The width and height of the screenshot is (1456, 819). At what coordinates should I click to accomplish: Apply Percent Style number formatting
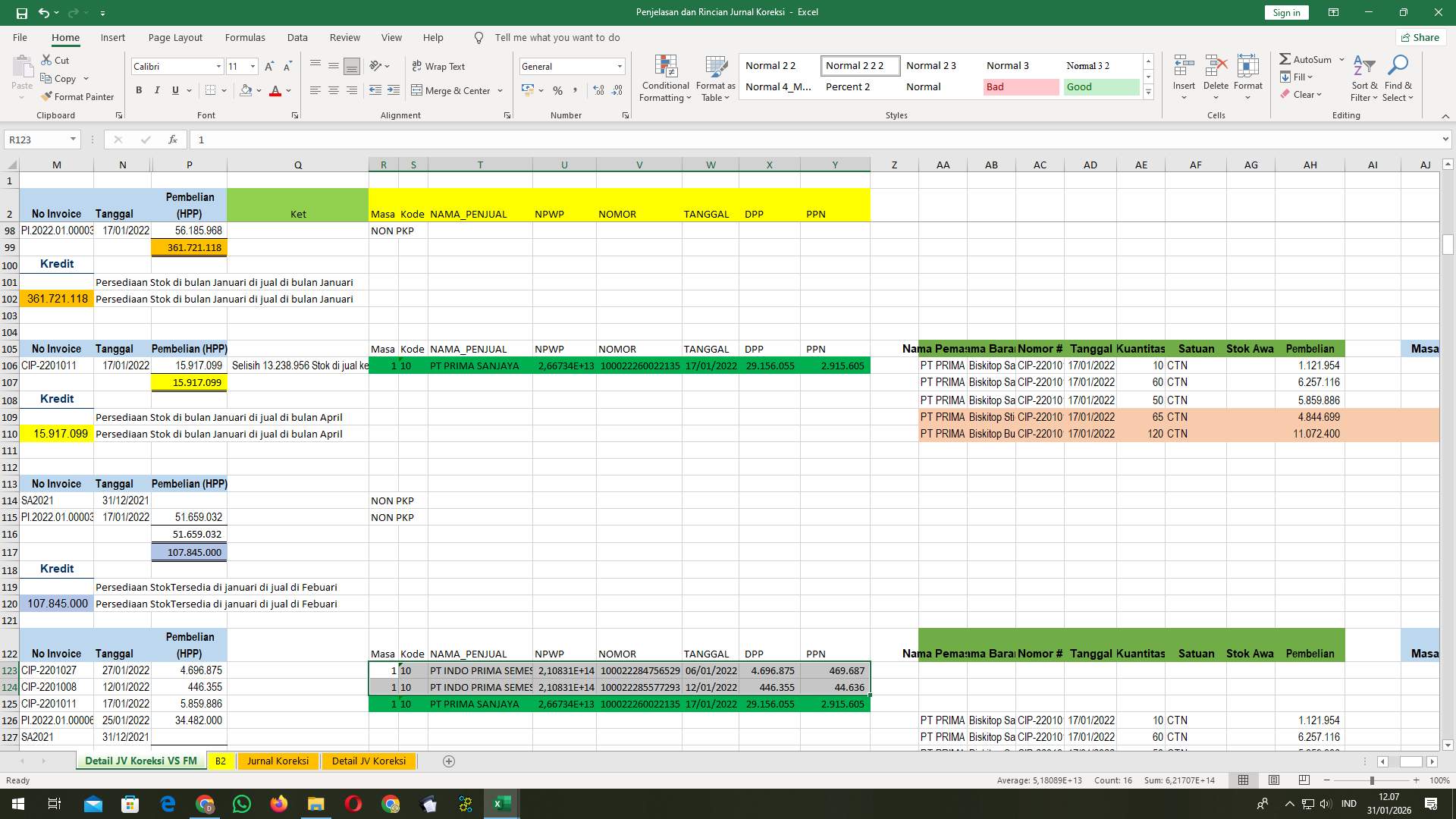[557, 90]
